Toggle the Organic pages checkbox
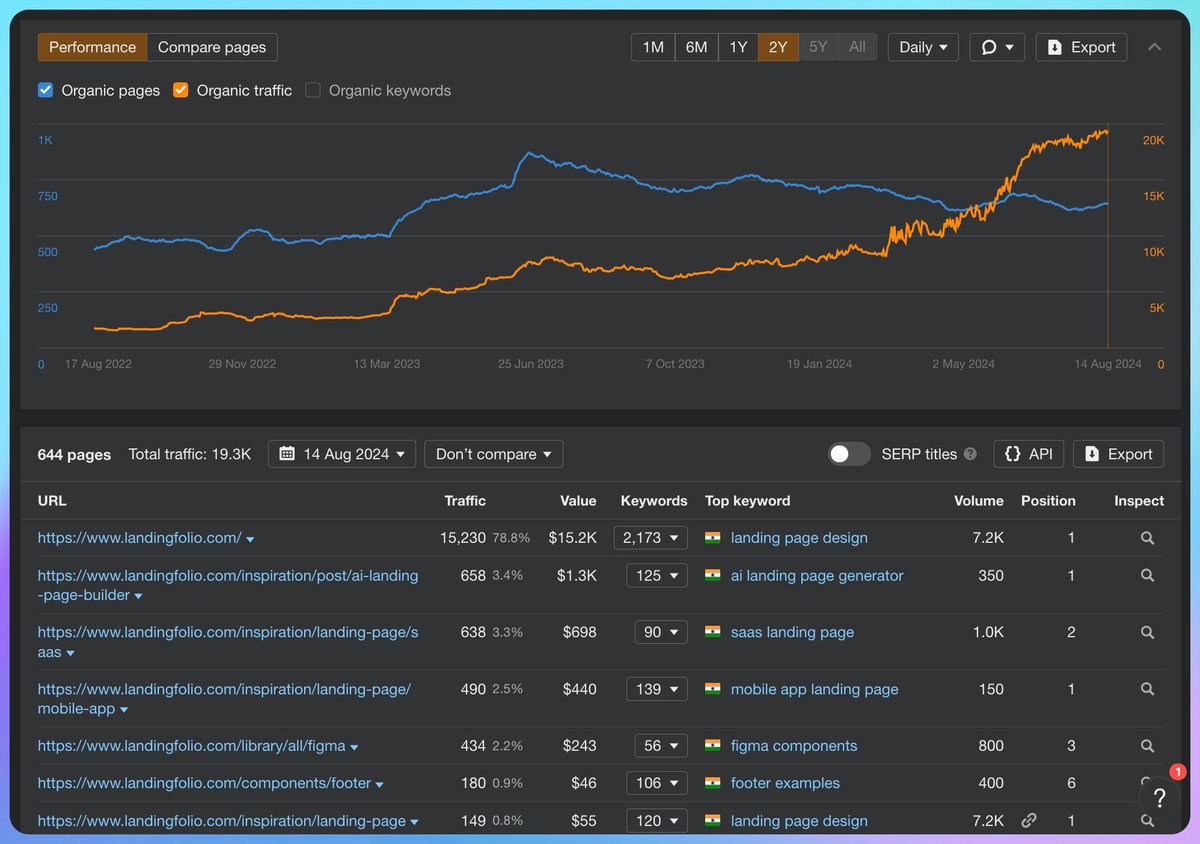The height and width of the screenshot is (844, 1200). (x=45, y=90)
